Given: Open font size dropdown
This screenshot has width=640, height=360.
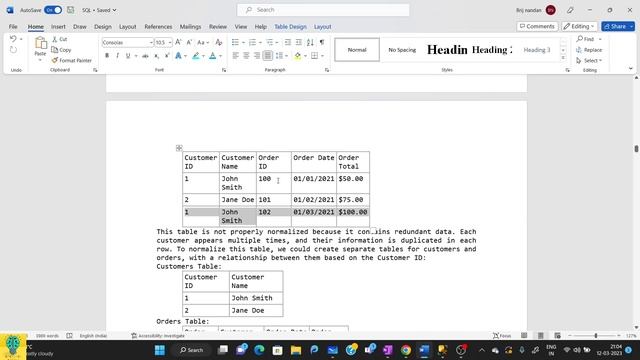Looking at the screenshot, I should coord(170,42).
